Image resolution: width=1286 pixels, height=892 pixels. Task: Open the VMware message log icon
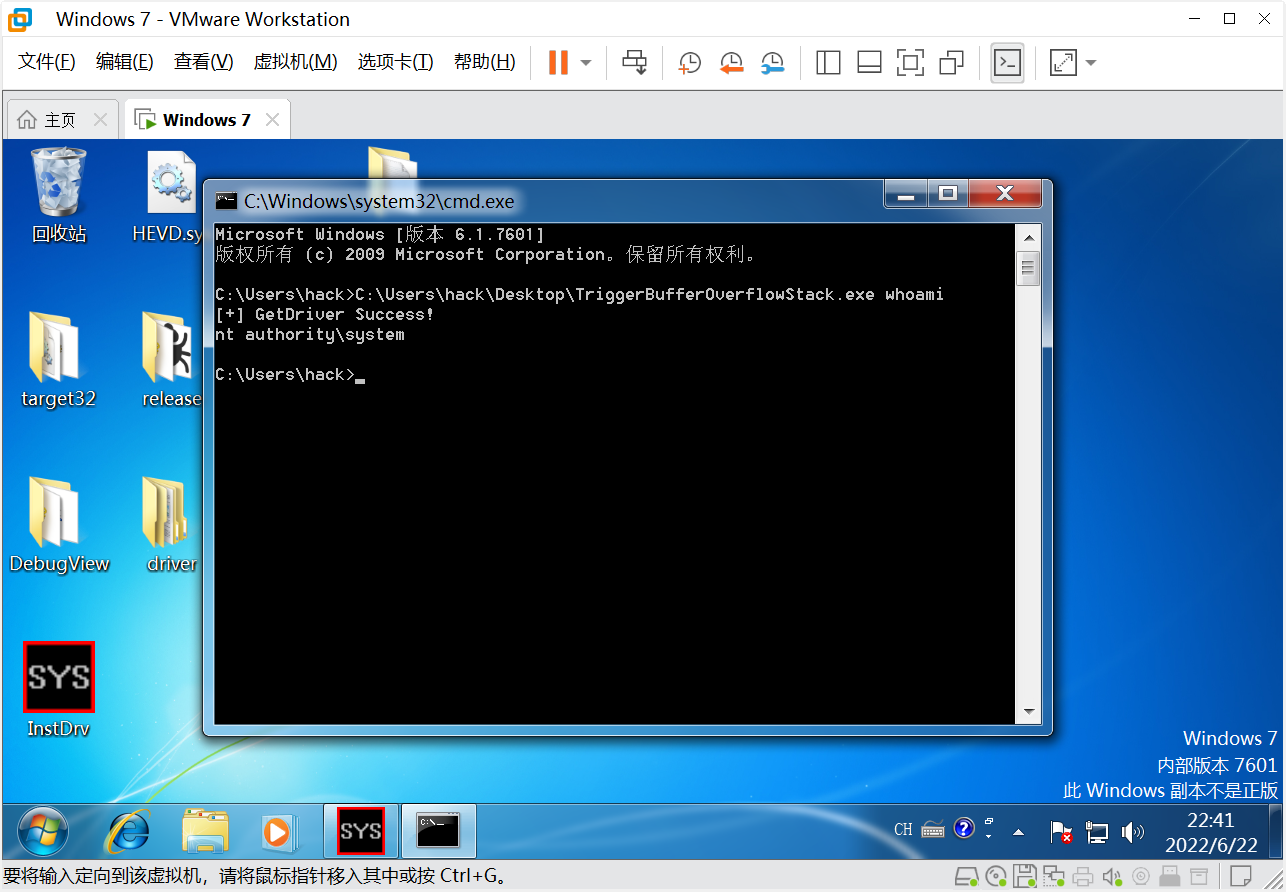[x=1243, y=877]
